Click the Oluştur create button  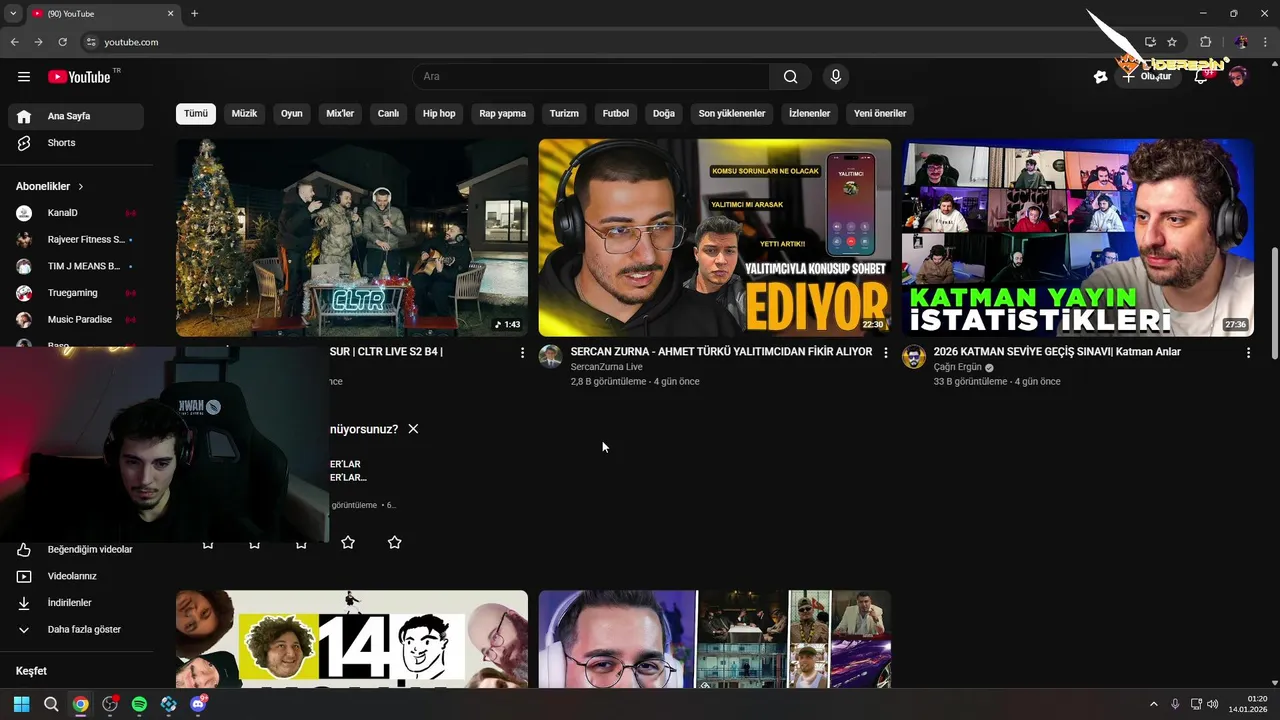click(x=1148, y=77)
